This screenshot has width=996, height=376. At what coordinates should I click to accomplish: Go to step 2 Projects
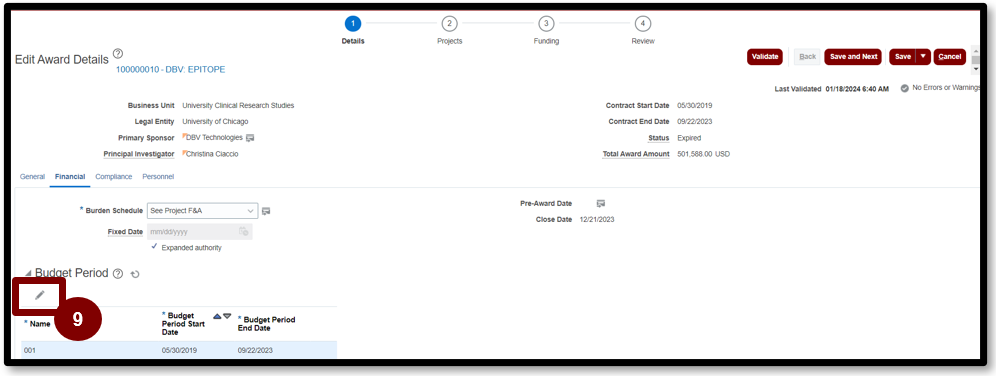click(449, 24)
